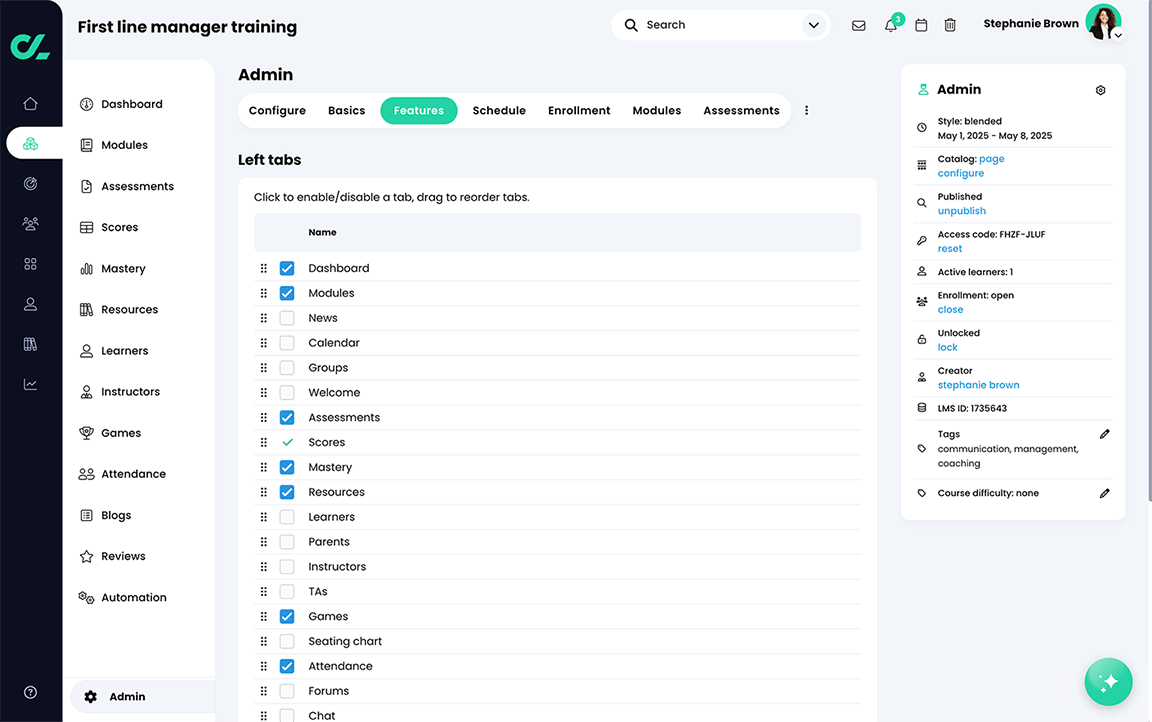
Task: Click the single person icon in left rail
Action: pos(30,303)
